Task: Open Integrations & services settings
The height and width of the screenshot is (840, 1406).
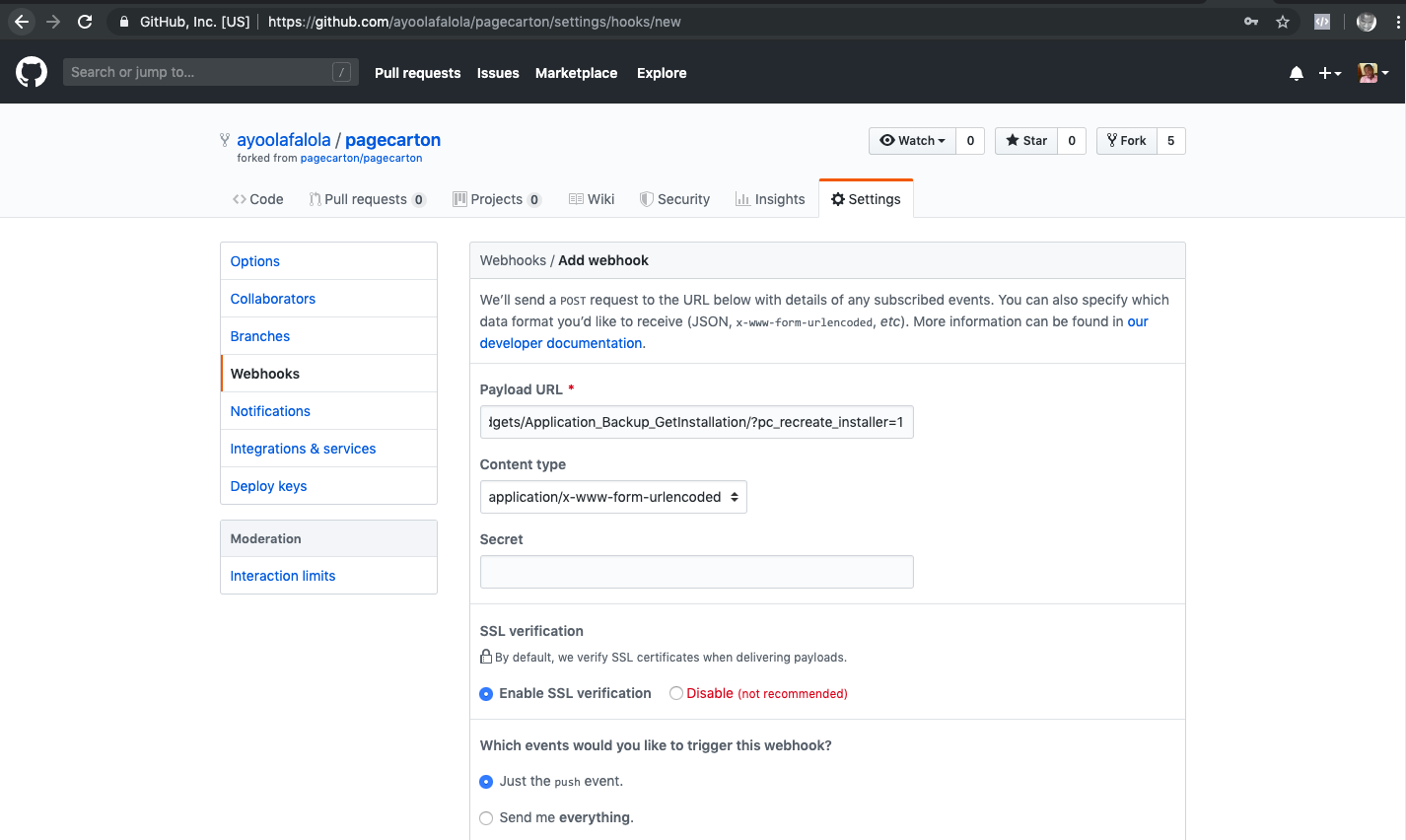Action: click(328, 449)
